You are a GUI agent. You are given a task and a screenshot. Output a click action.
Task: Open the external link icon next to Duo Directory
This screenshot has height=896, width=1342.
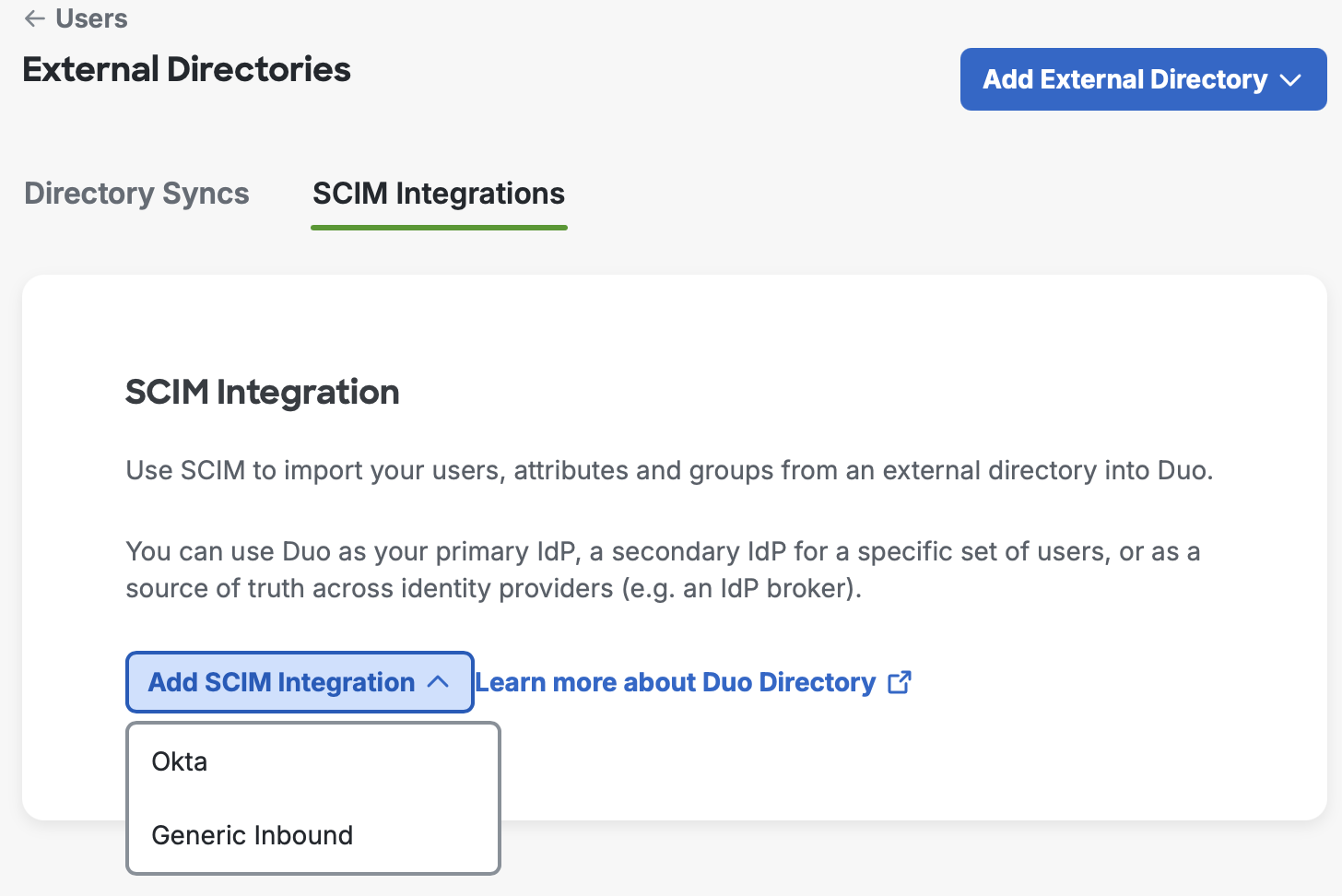(899, 682)
